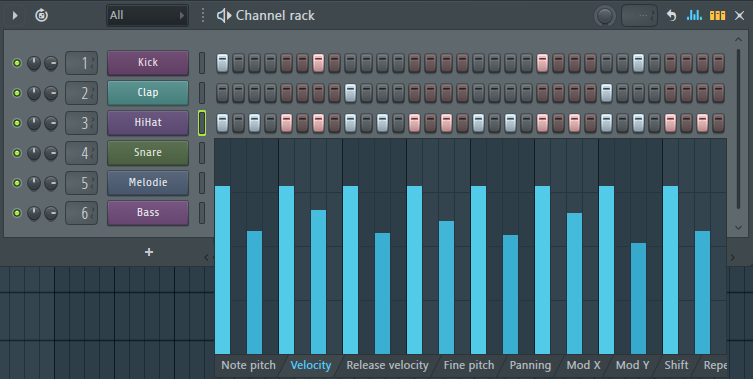The image size is (753, 379).
Task: Click the channel list scroll-down arrow
Action: tap(739, 228)
